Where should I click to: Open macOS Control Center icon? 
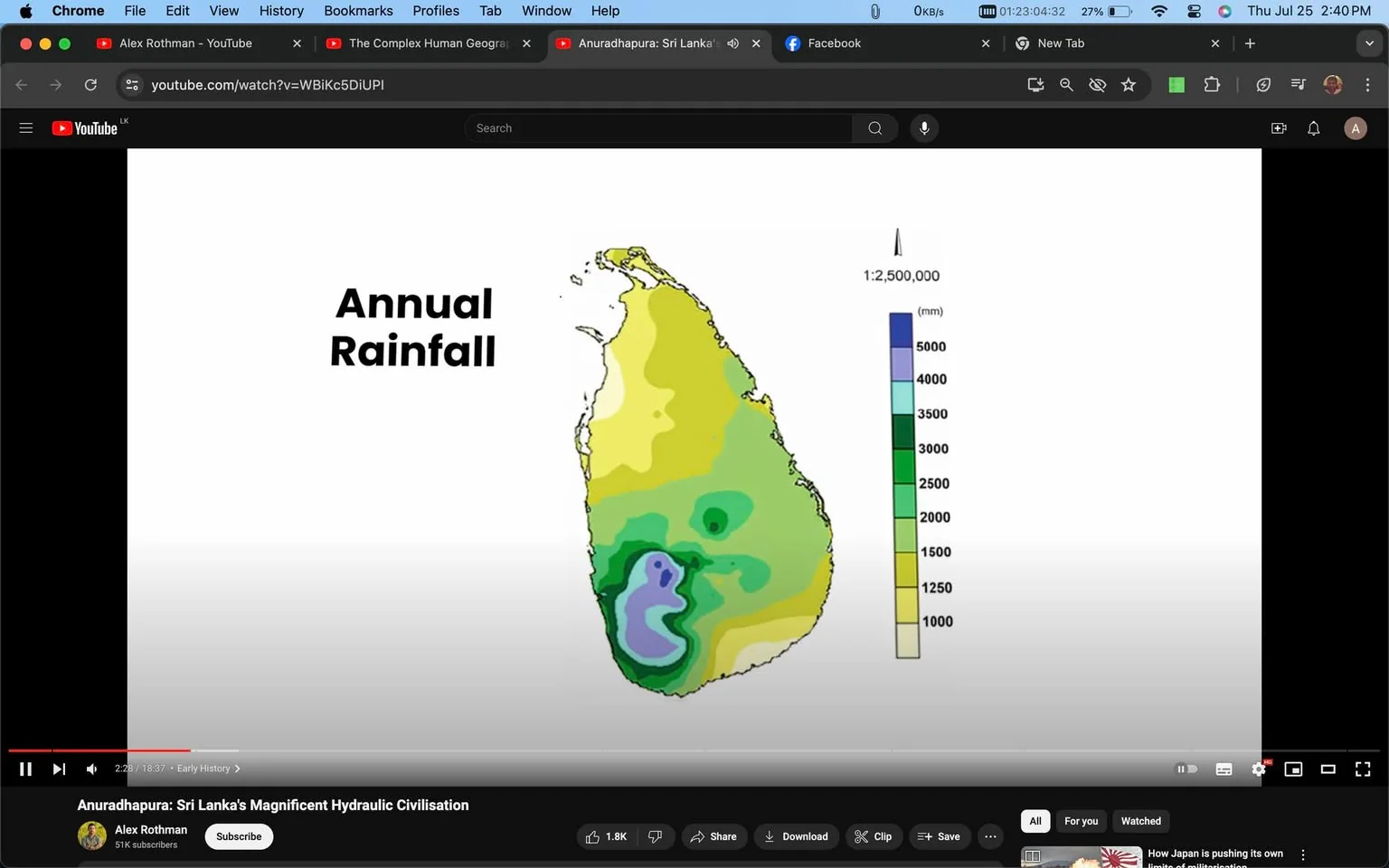1194,11
